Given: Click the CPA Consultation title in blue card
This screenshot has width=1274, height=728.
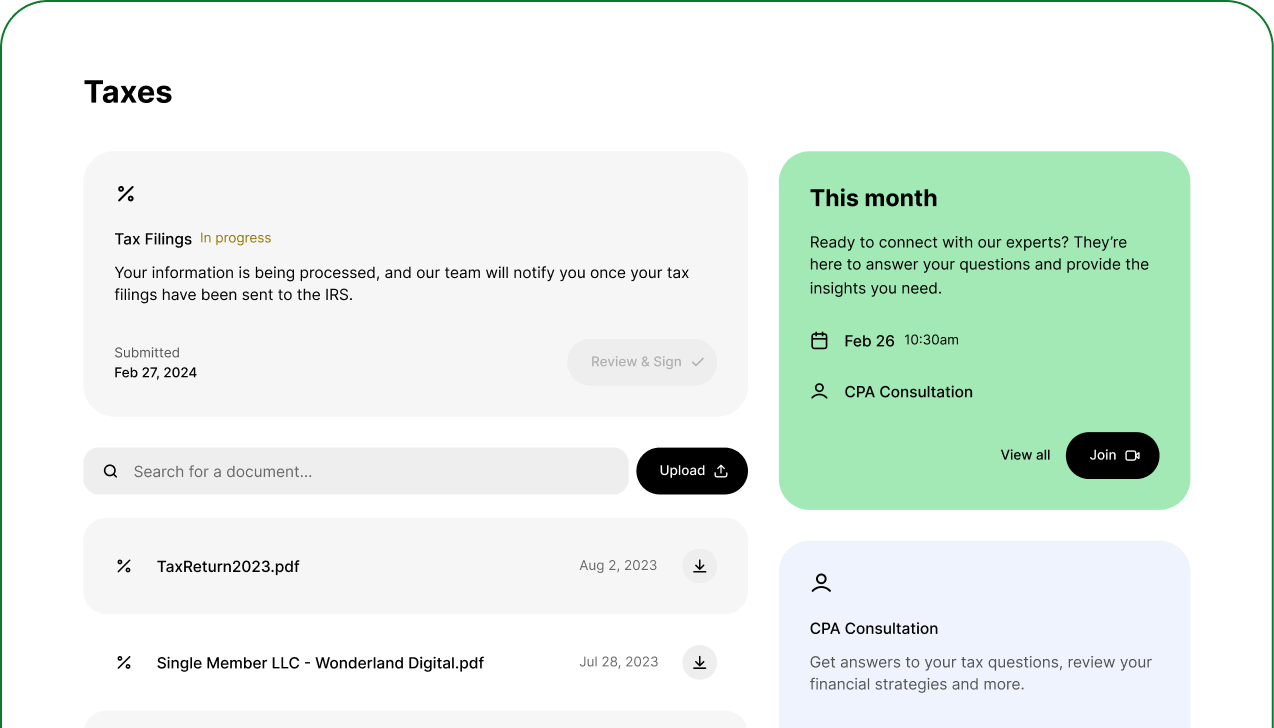Looking at the screenshot, I should (874, 628).
